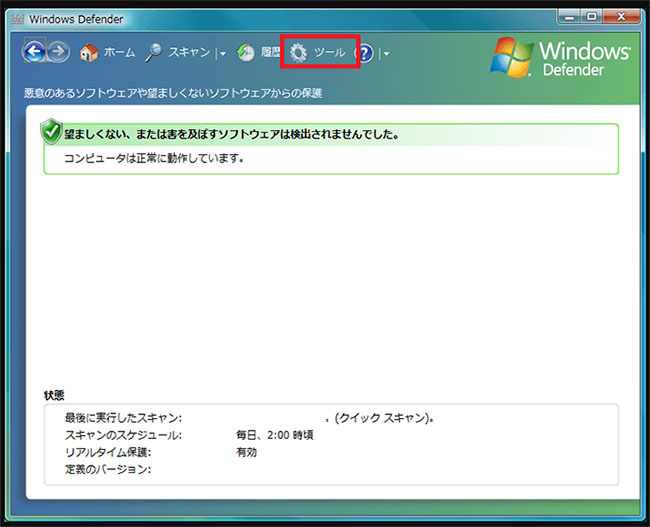This screenshot has height=527, width=650.
Task: Click the 状態 section heading
Action: pos(54,395)
